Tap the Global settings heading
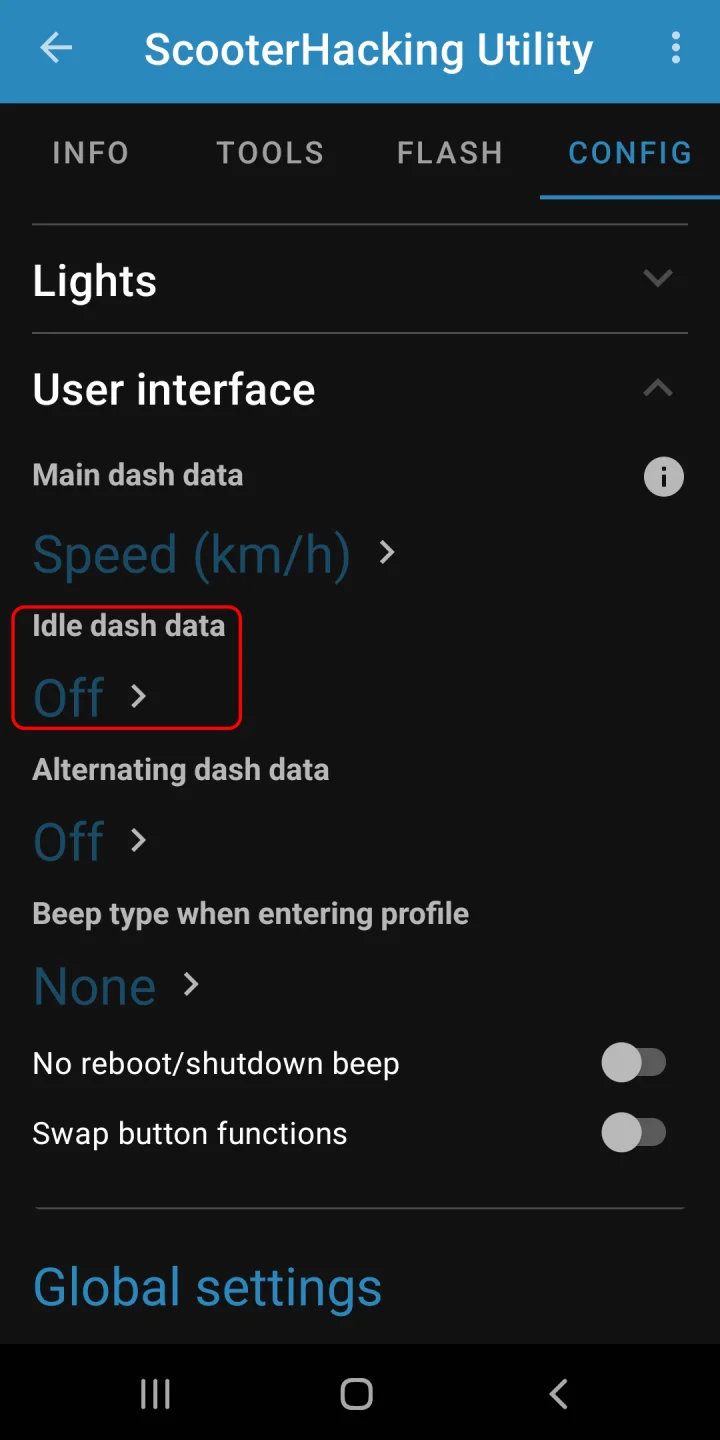This screenshot has height=1440, width=720. pos(207,1287)
